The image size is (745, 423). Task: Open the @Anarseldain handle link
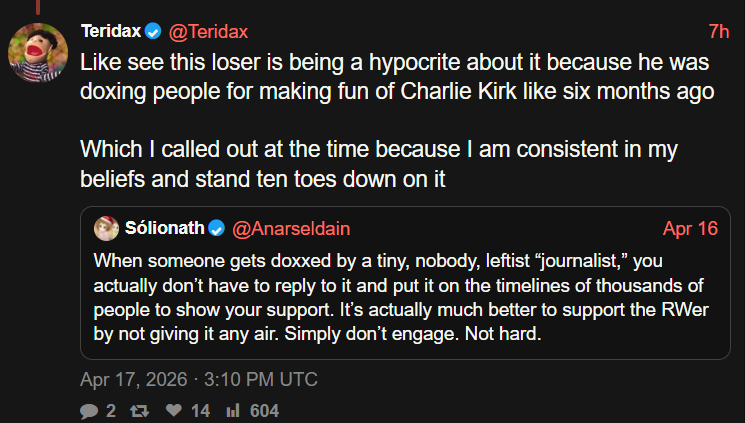click(x=291, y=229)
